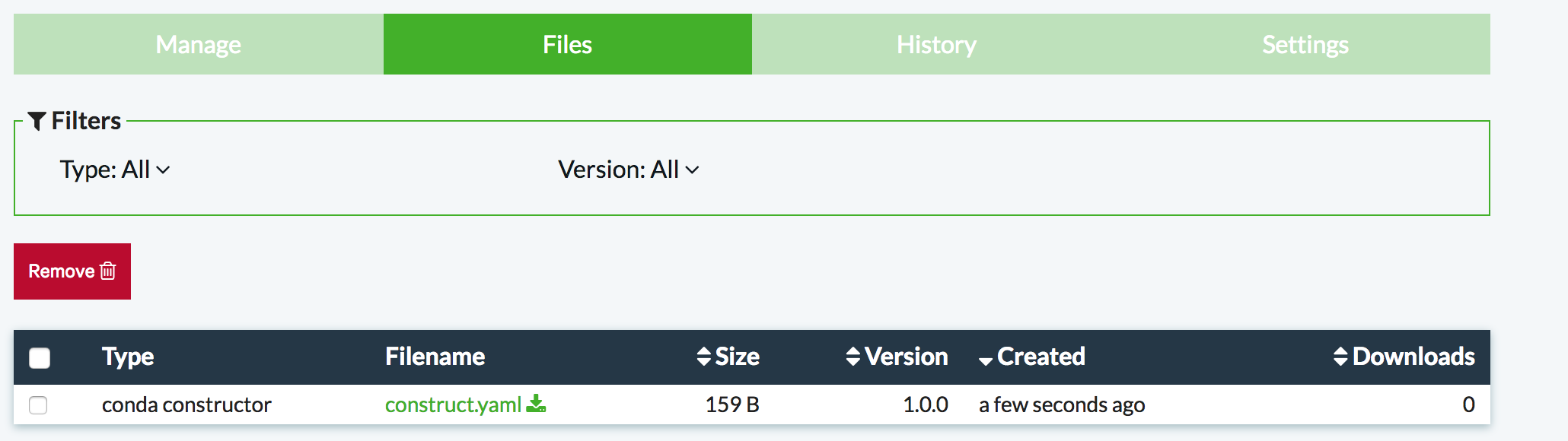This screenshot has height=441, width=1568.
Task: Click the trash icon on Remove button
Action: click(x=108, y=271)
